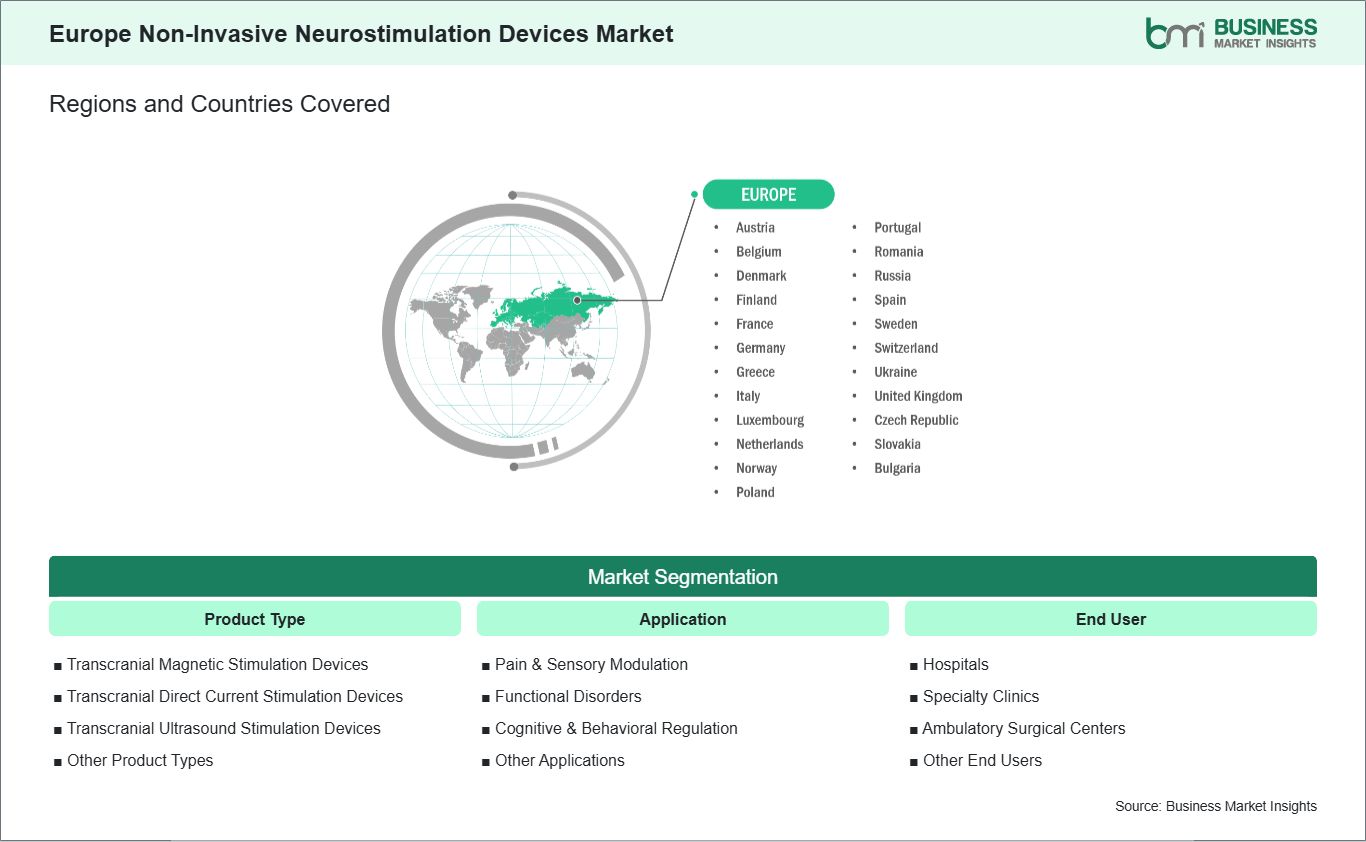Image resolution: width=1366 pixels, height=842 pixels.
Task: Select the Application segment header
Action: pyautogui.click(x=683, y=619)
